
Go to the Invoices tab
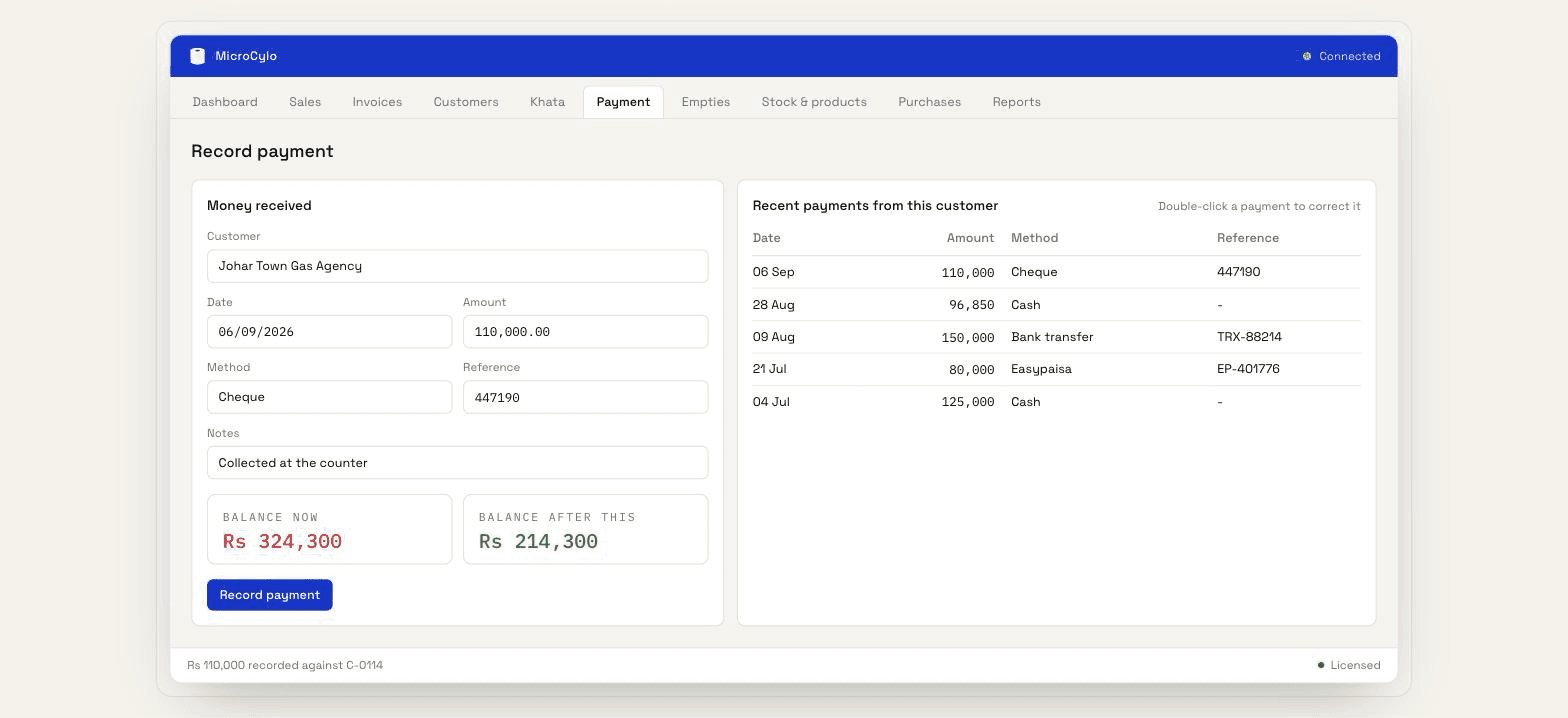pyautogui.click(x=377, y=102)
